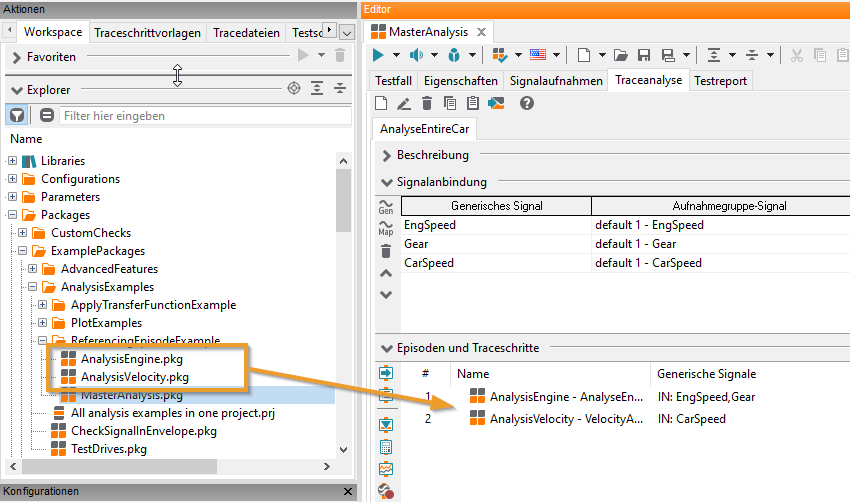The width and height of the screenshot is (850, 502).
Task: Click the locate target icon in Explorer
Action: coord(294,88)
